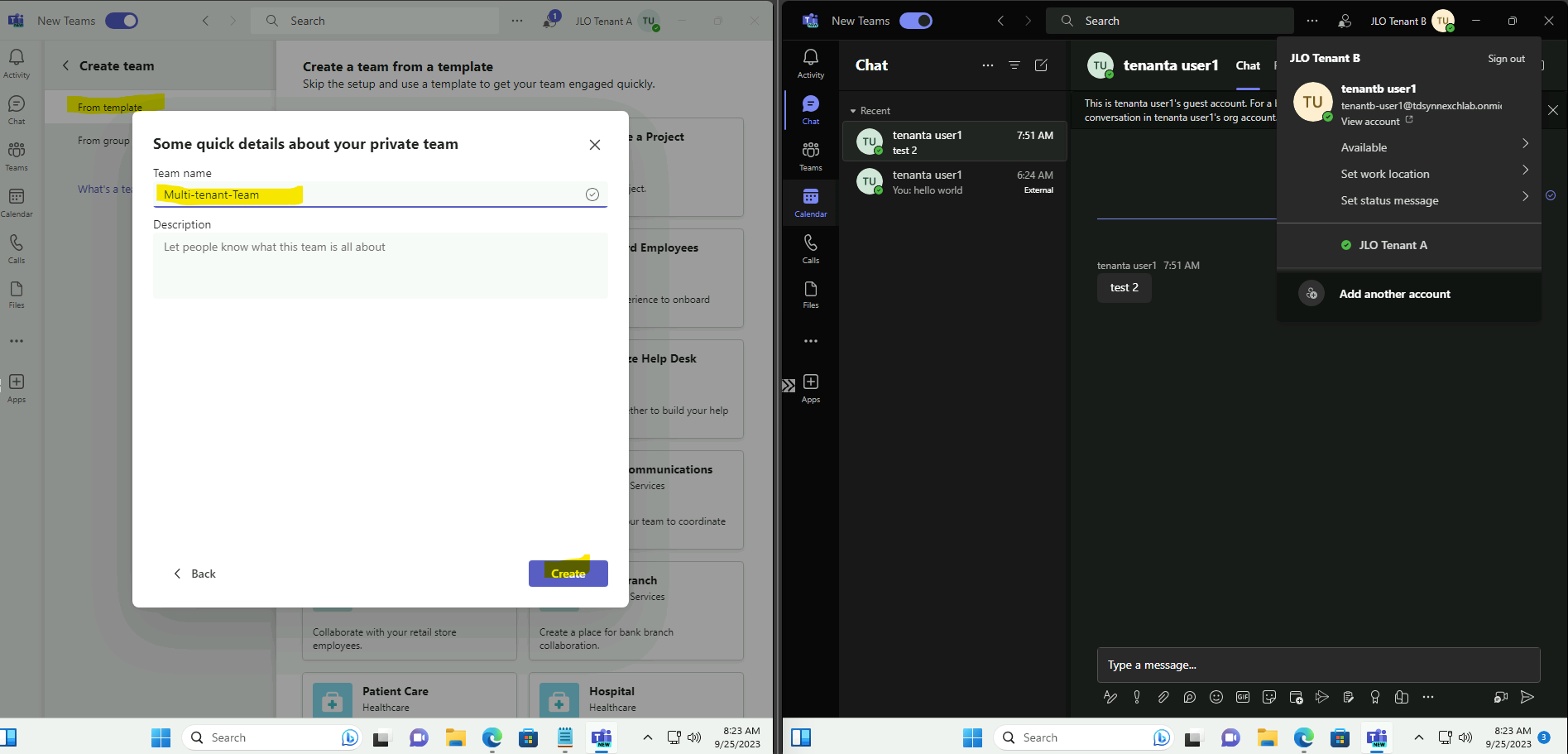This screenshot has height=754, width=1568.
Task: Select From template option
Action: [x=110, y=108]
